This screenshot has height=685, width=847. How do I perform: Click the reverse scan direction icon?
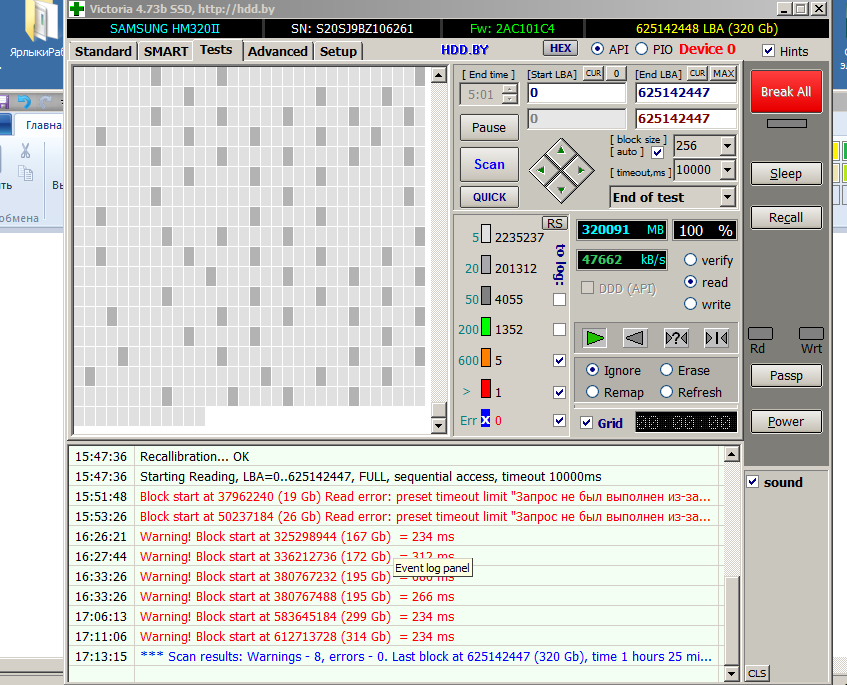(x=635, y=338)
